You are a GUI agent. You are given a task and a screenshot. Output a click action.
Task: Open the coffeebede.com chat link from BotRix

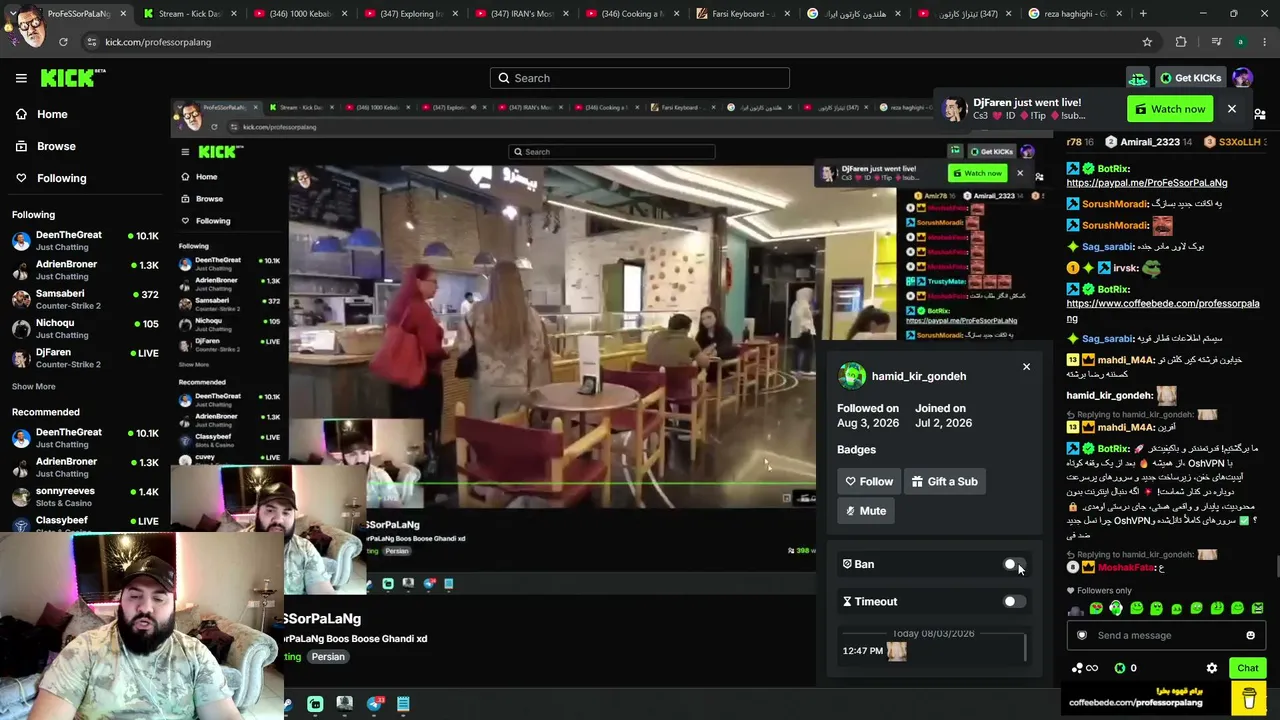point(1163,311)
